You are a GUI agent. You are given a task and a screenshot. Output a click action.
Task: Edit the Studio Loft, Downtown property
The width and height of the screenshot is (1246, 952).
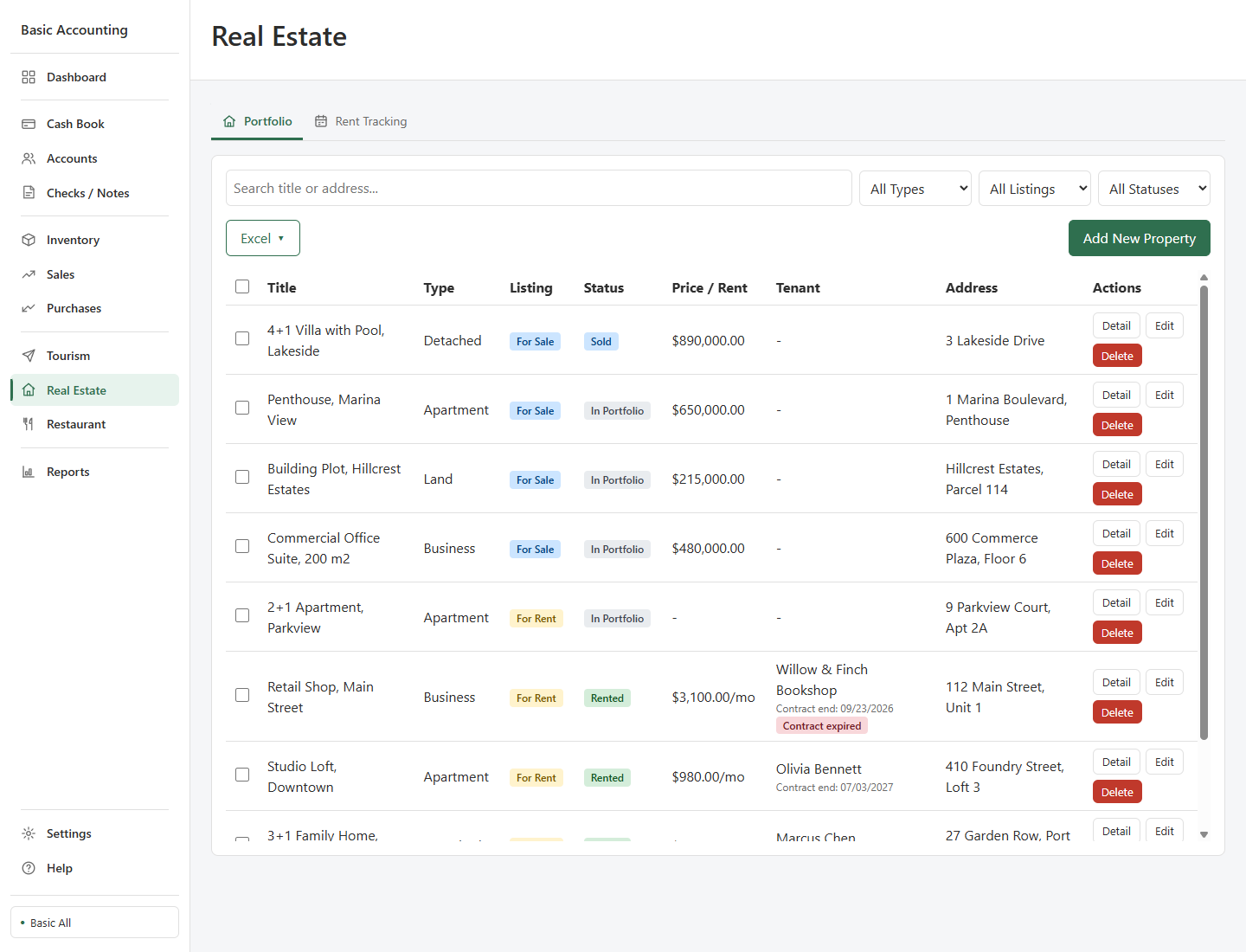1165,762
